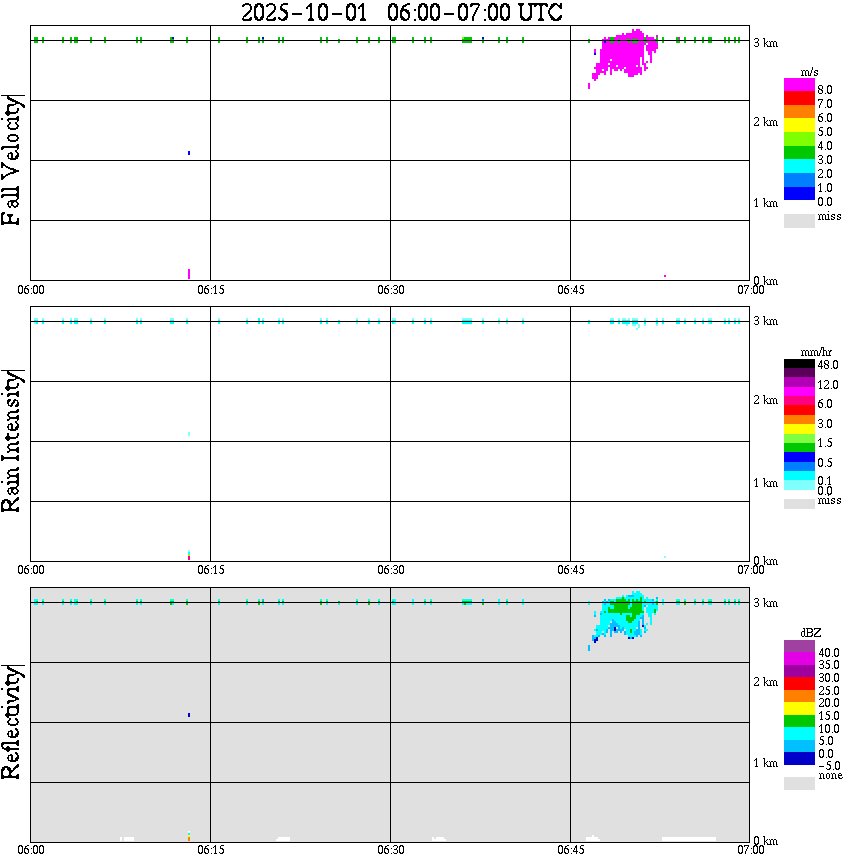The image size is (850, 868).
Task: Click the cyan swatch in the m/s legend
Action: tap(799, 167)
